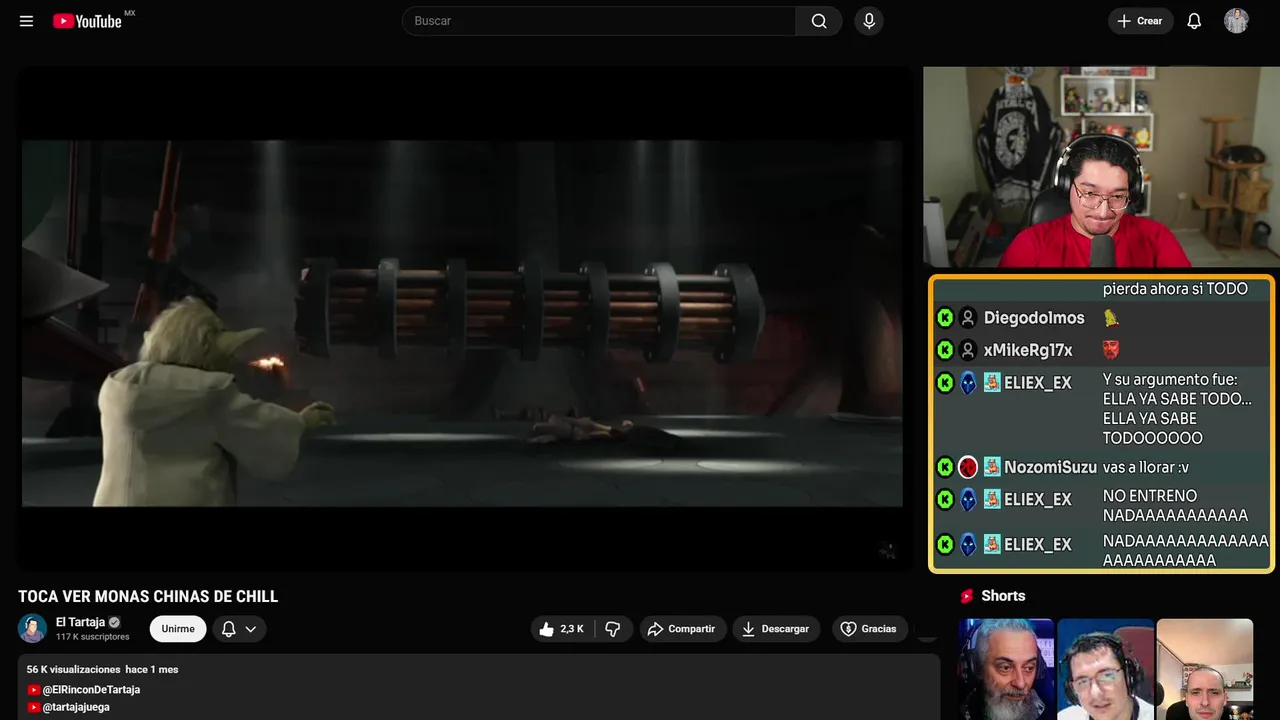This screenshot has height=720, width=1280.
Task: Click the Diegodolmos user avatar icon
Action: coord(967,318)
